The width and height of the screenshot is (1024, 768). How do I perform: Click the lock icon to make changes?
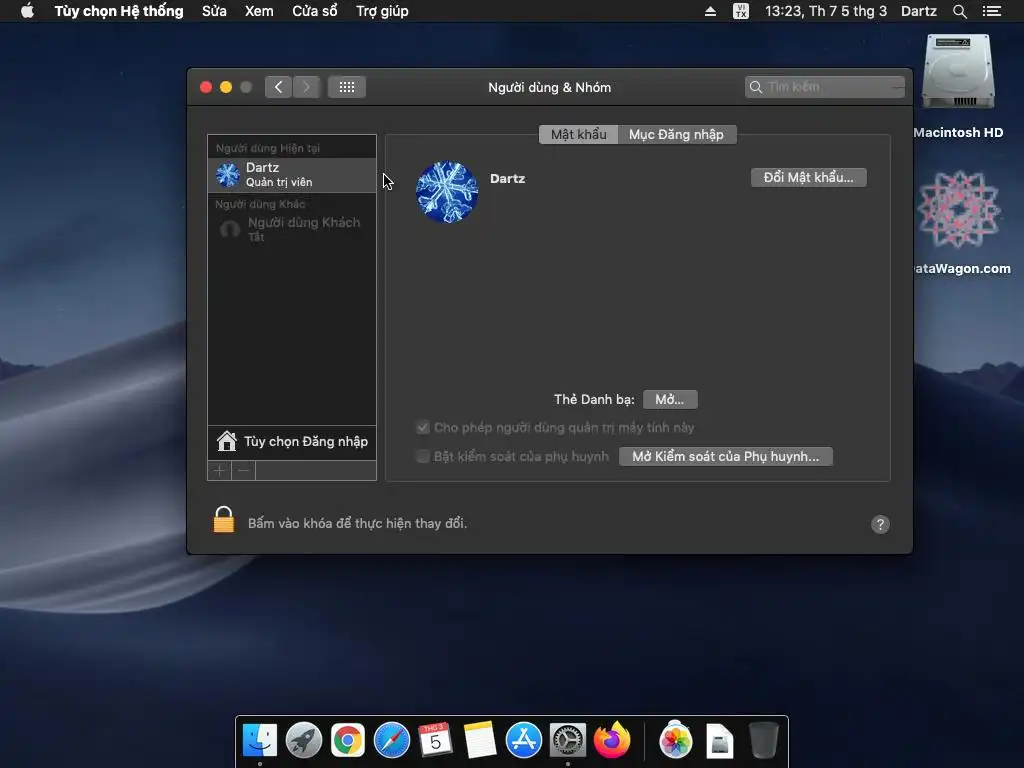click(x=224, y=520)
